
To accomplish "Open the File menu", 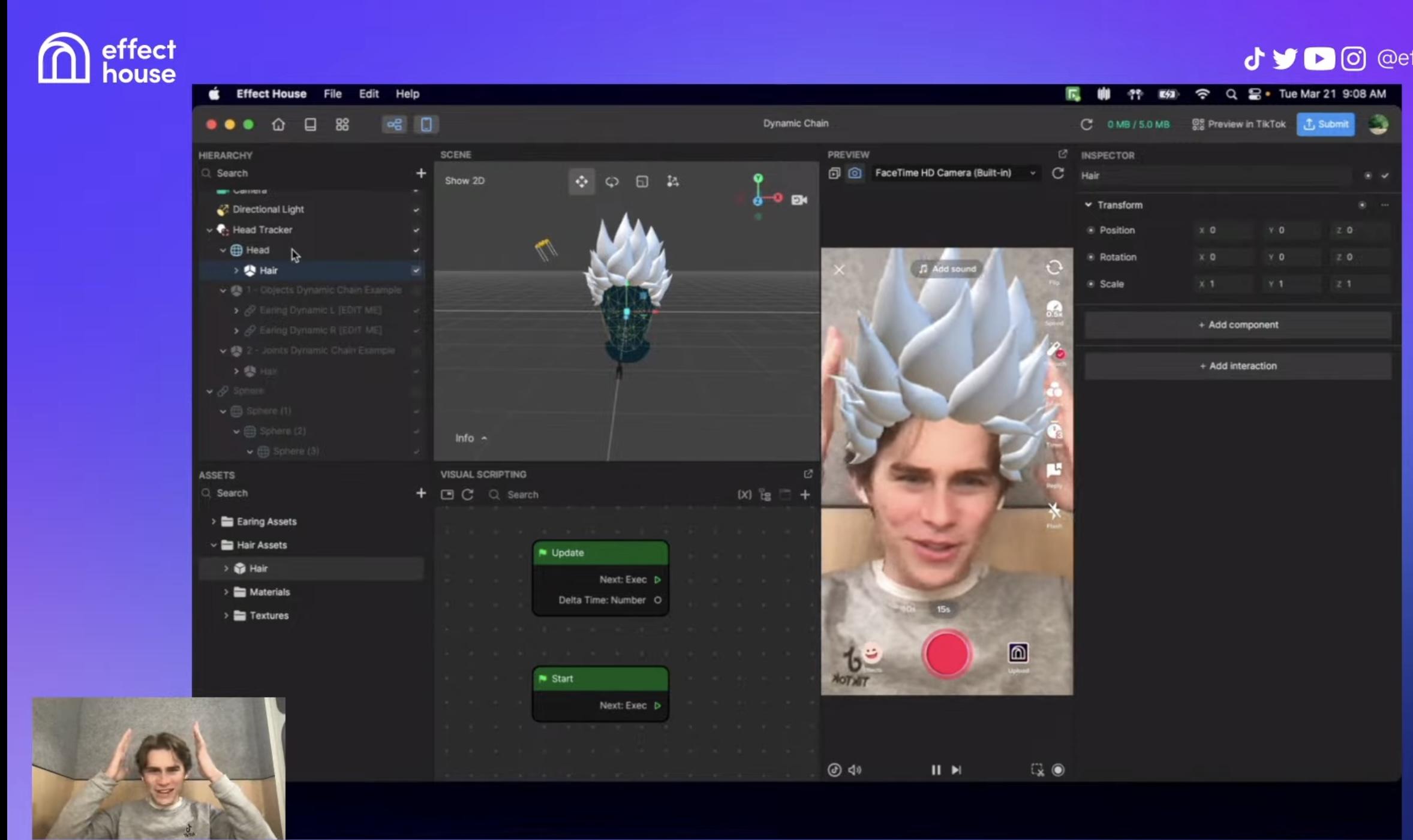I will tap(332, 94).
